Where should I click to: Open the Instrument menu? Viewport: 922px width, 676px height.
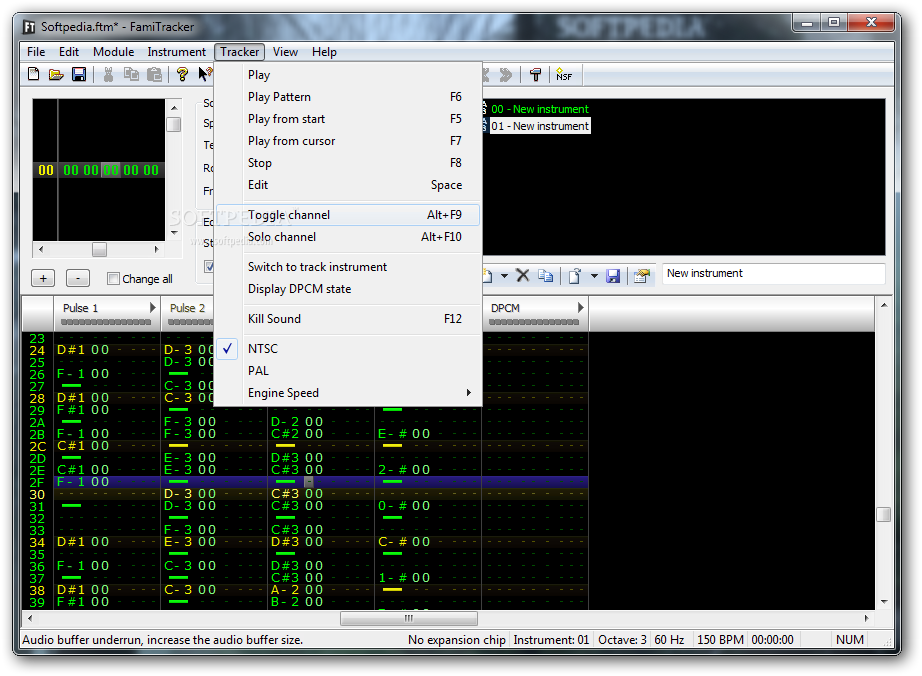(x=176, y=52)
